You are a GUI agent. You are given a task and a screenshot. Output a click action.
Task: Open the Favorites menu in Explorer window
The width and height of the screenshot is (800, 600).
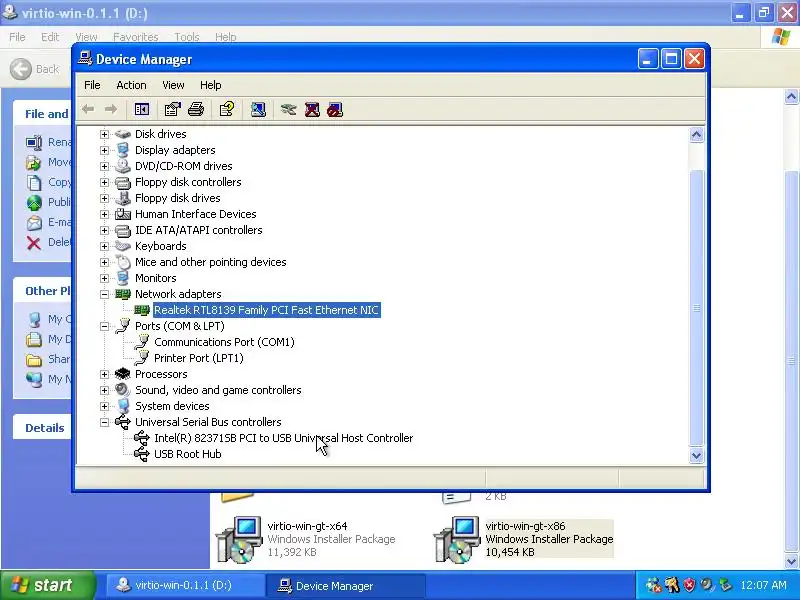135,37
